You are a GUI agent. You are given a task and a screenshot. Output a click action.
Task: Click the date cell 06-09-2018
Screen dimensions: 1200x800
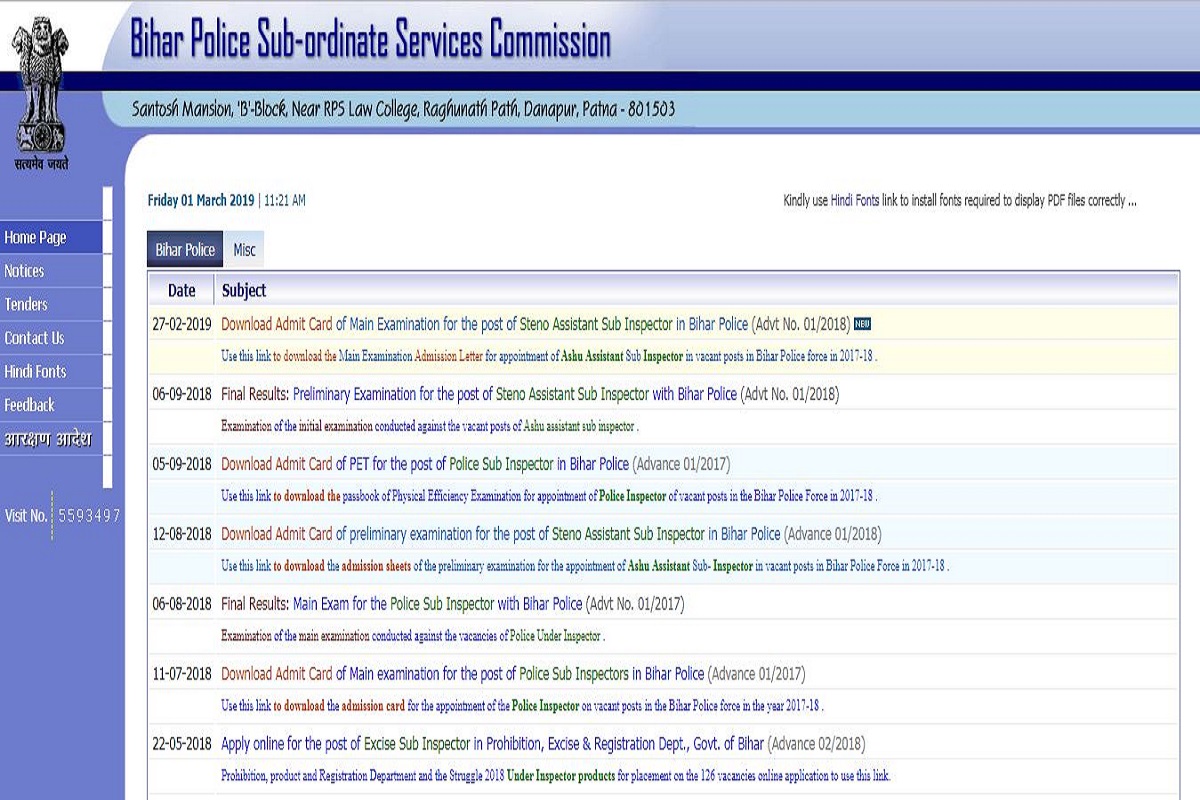click(182, 394)
